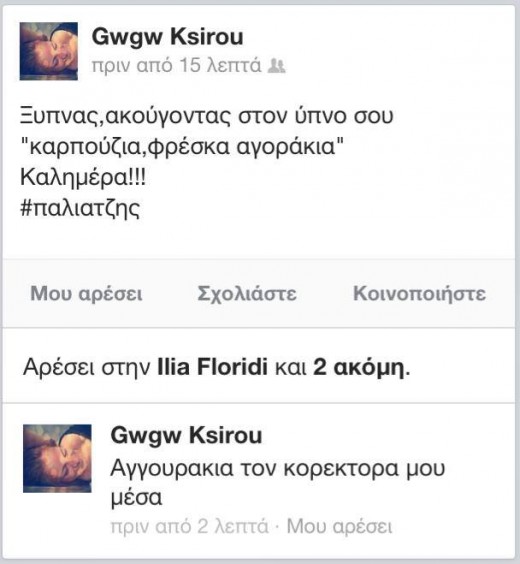This screenshot has height=564, width=520.
Task: Open the commenter's profile thumbnail
Action: click(x=57, y=458)
